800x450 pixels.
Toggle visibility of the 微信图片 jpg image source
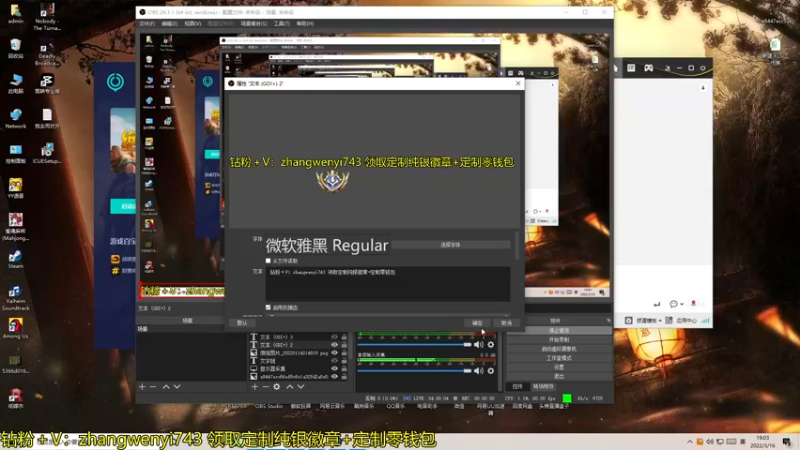[x=335, y=353]
